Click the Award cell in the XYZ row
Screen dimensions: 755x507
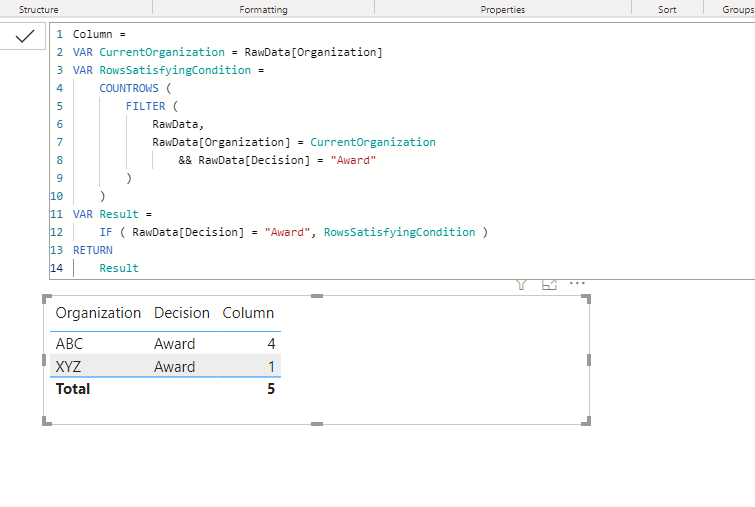tap(174, 367)
